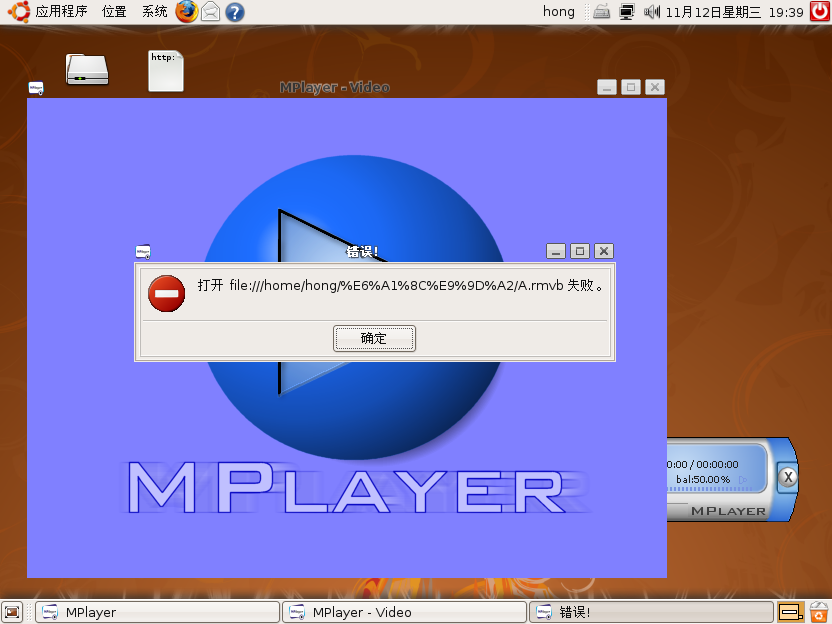Viewport: 832px width, 624px height.
Task: Switch to 错误! taskbar entry
Action: coord(651,612)
